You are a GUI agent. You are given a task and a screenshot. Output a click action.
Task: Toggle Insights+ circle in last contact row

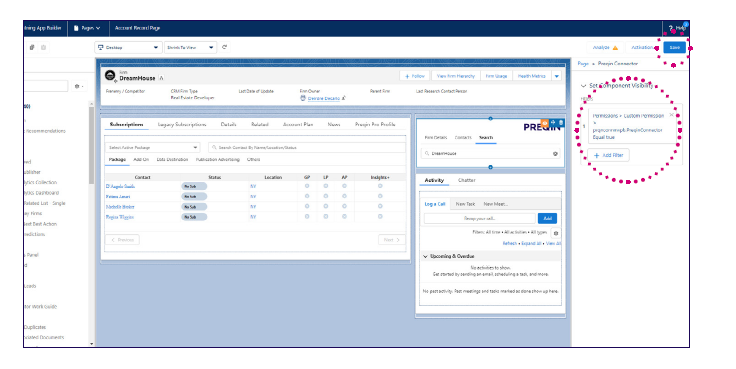(x=380, y=216)
